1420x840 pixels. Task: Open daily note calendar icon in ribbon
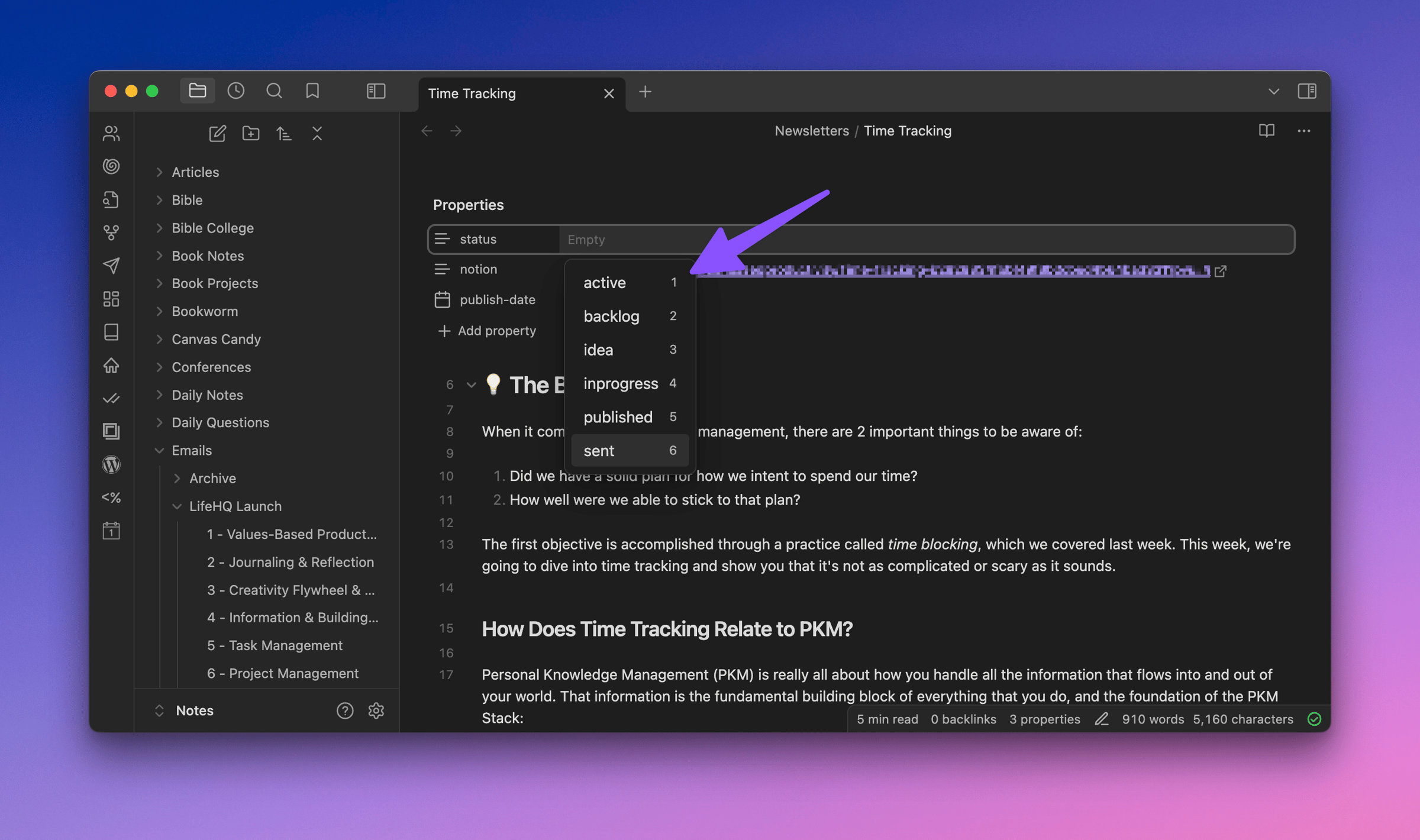click(x=111, y=531)
